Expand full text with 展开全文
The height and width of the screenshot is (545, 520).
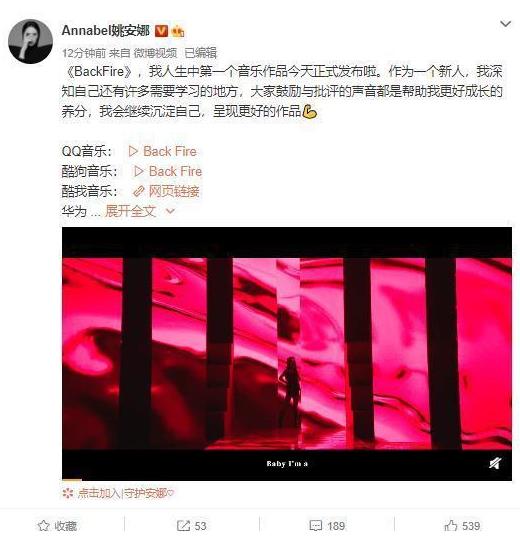(x=130, y=211)
